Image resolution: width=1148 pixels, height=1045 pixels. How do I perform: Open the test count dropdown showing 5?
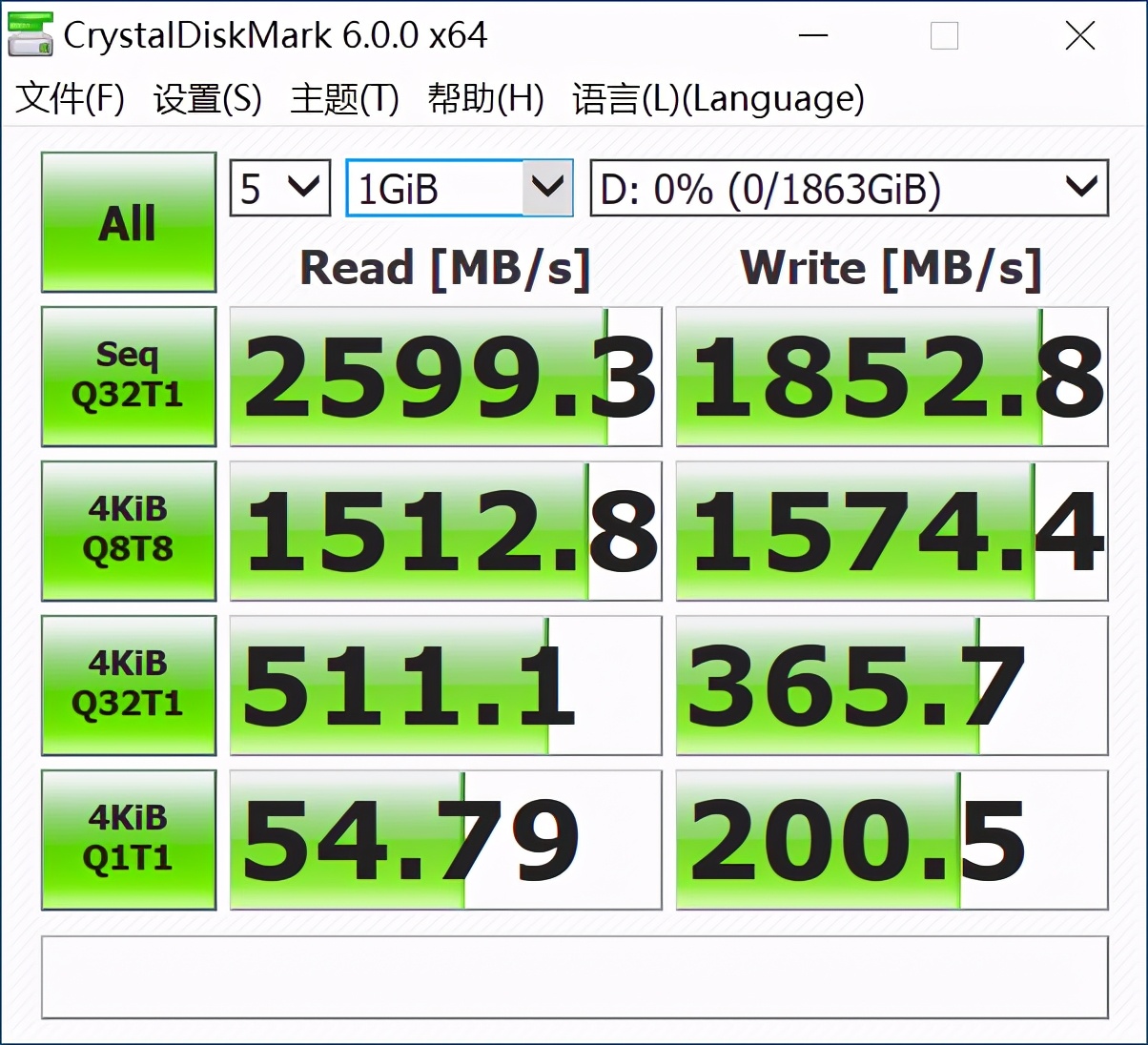280,188
